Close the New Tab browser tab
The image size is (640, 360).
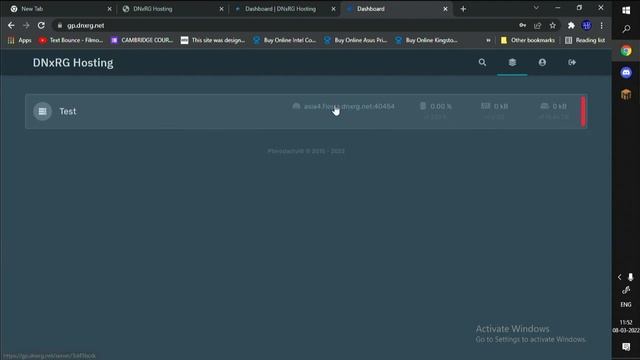(x=109, y=9)
